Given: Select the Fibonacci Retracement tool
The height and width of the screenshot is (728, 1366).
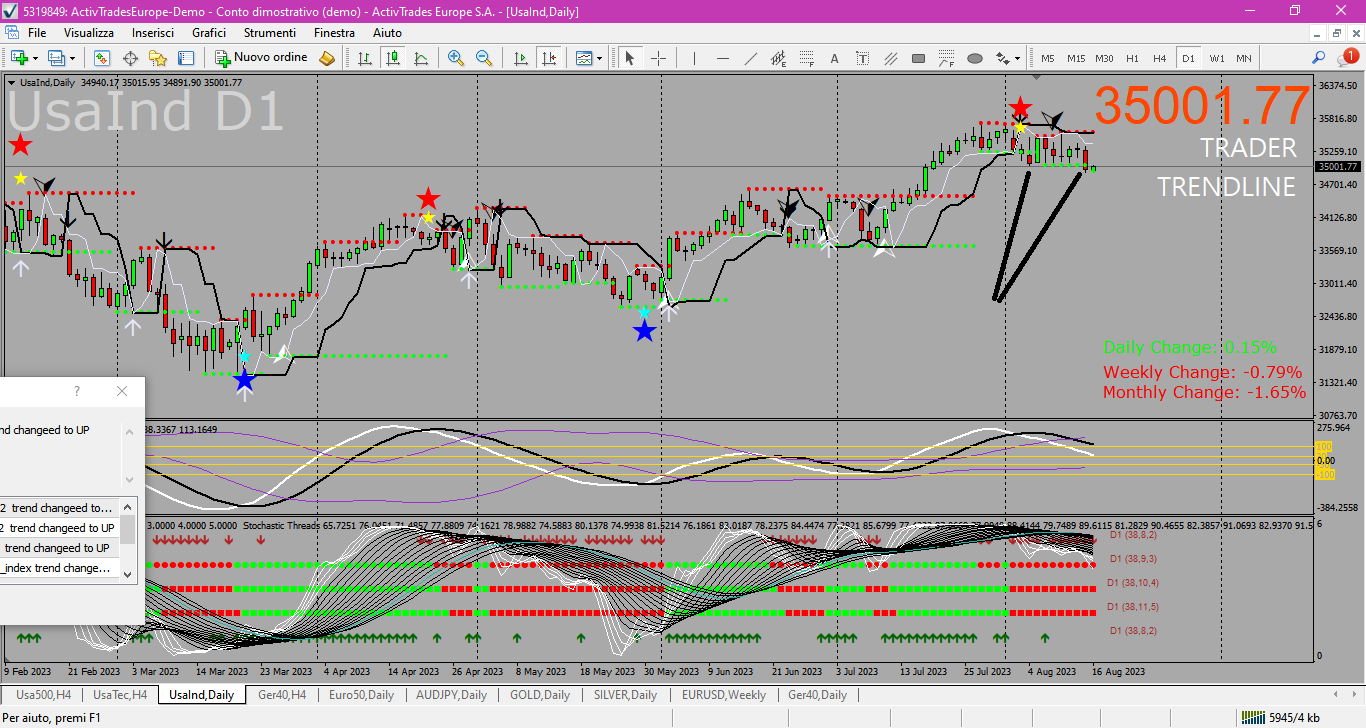Looking at the screenshot, I should click(x=806, y=58).
